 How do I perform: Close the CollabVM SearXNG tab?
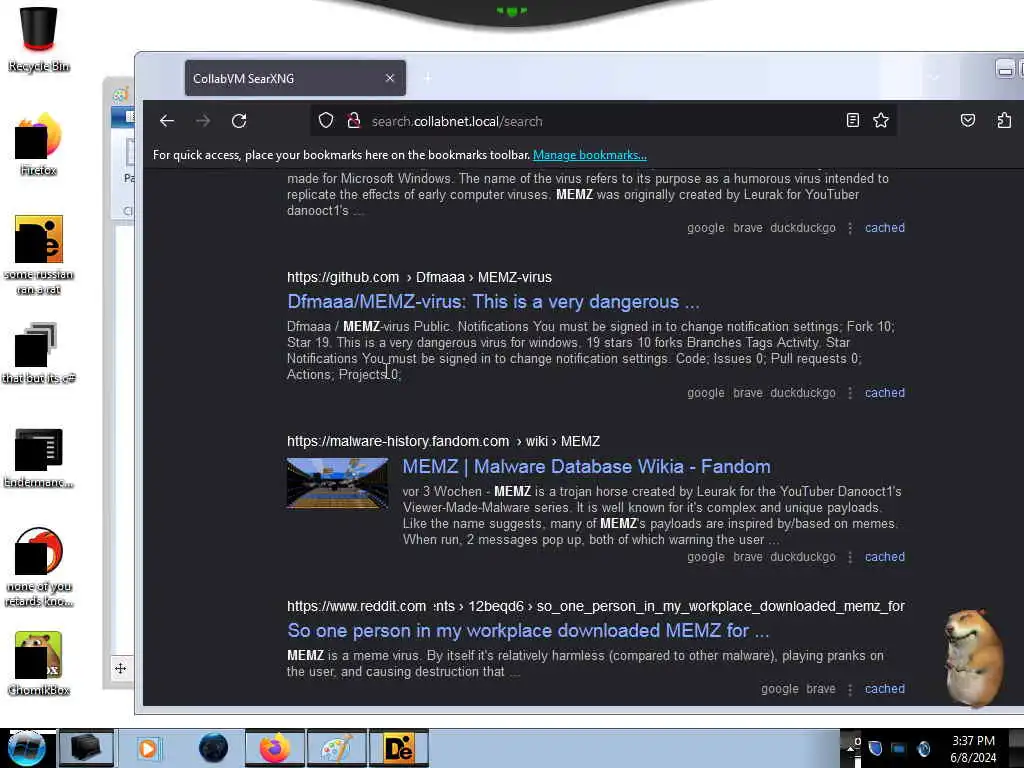pyautogui.click(x=390, y=78)
